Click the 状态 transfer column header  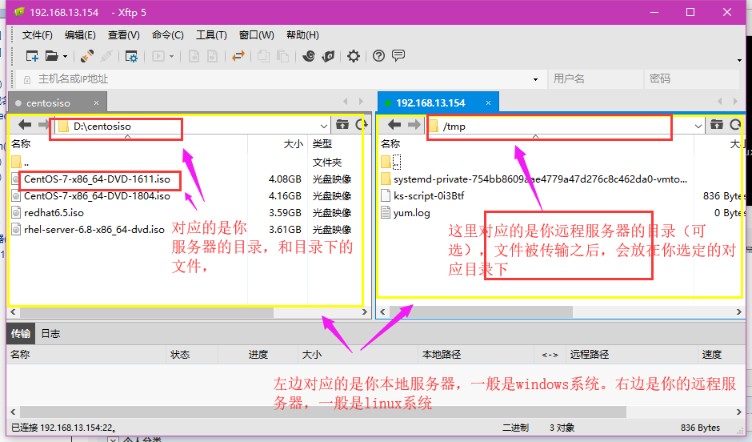coord(180,355)
